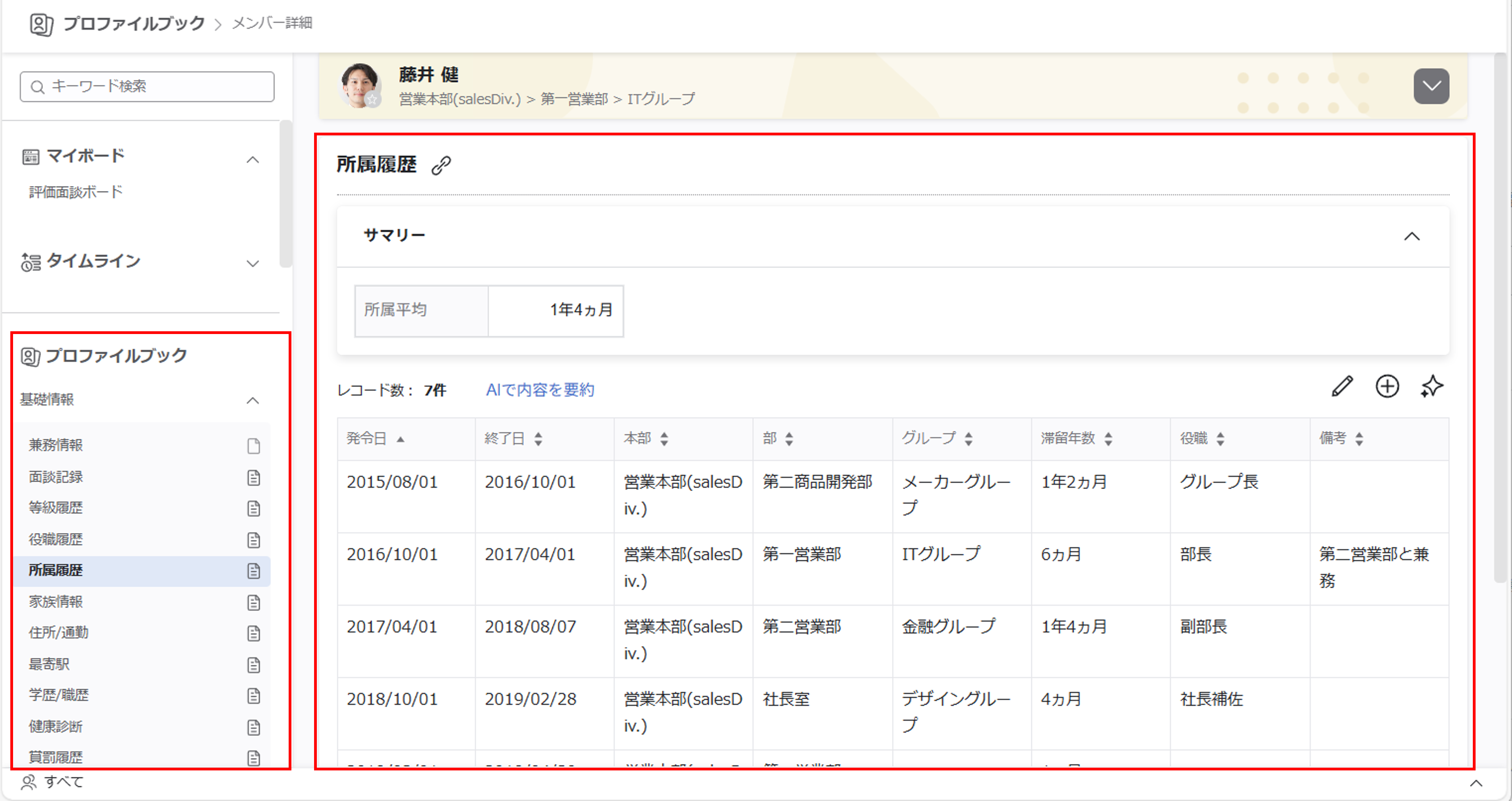The height and width of the screenshot is (801, 1512).
Task: Open 等級履歴 in sidebar menu
Action: click(56, 508)
